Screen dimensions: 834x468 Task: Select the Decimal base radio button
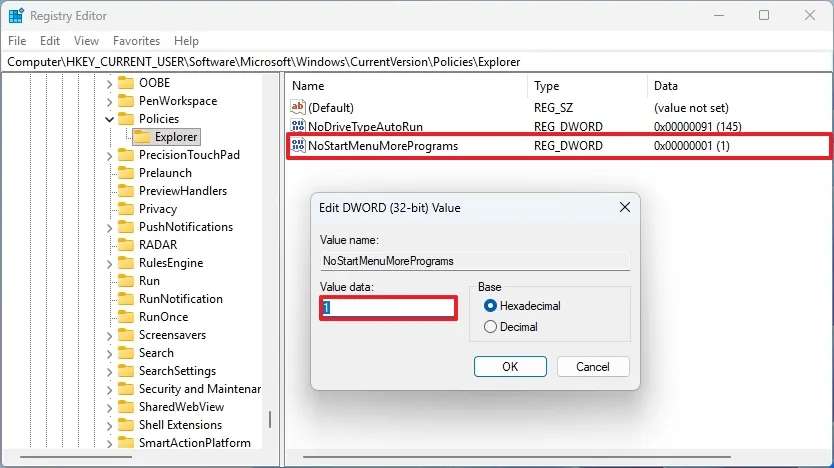pos(490,327)
